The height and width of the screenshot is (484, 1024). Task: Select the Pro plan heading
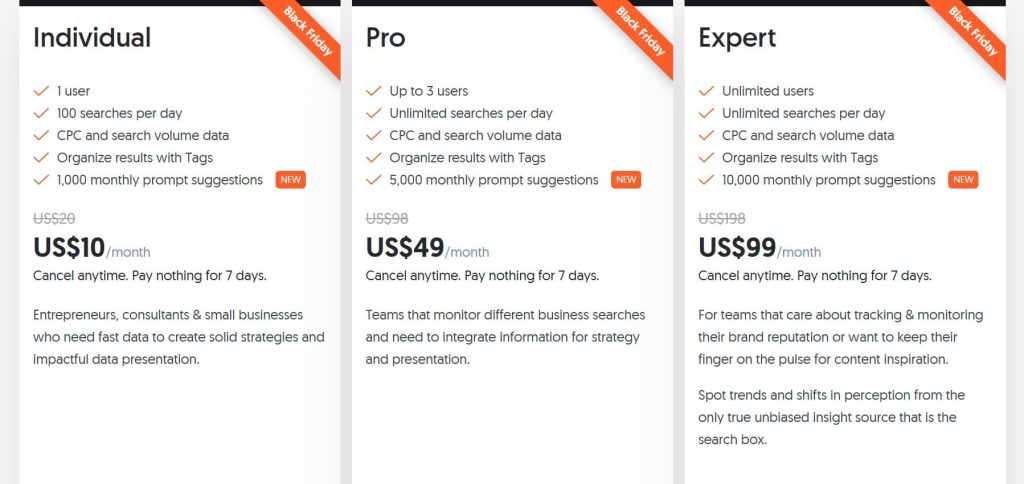click(x=386, y=38)
